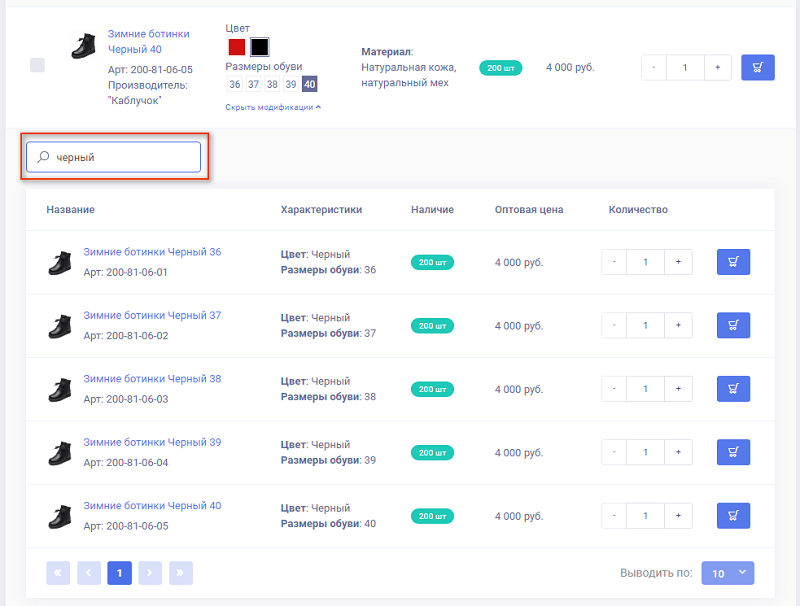Screen dimensions: 800x606
Task: Click text Арт: 200-81-06-01
Action: click(x=126, y=272)
